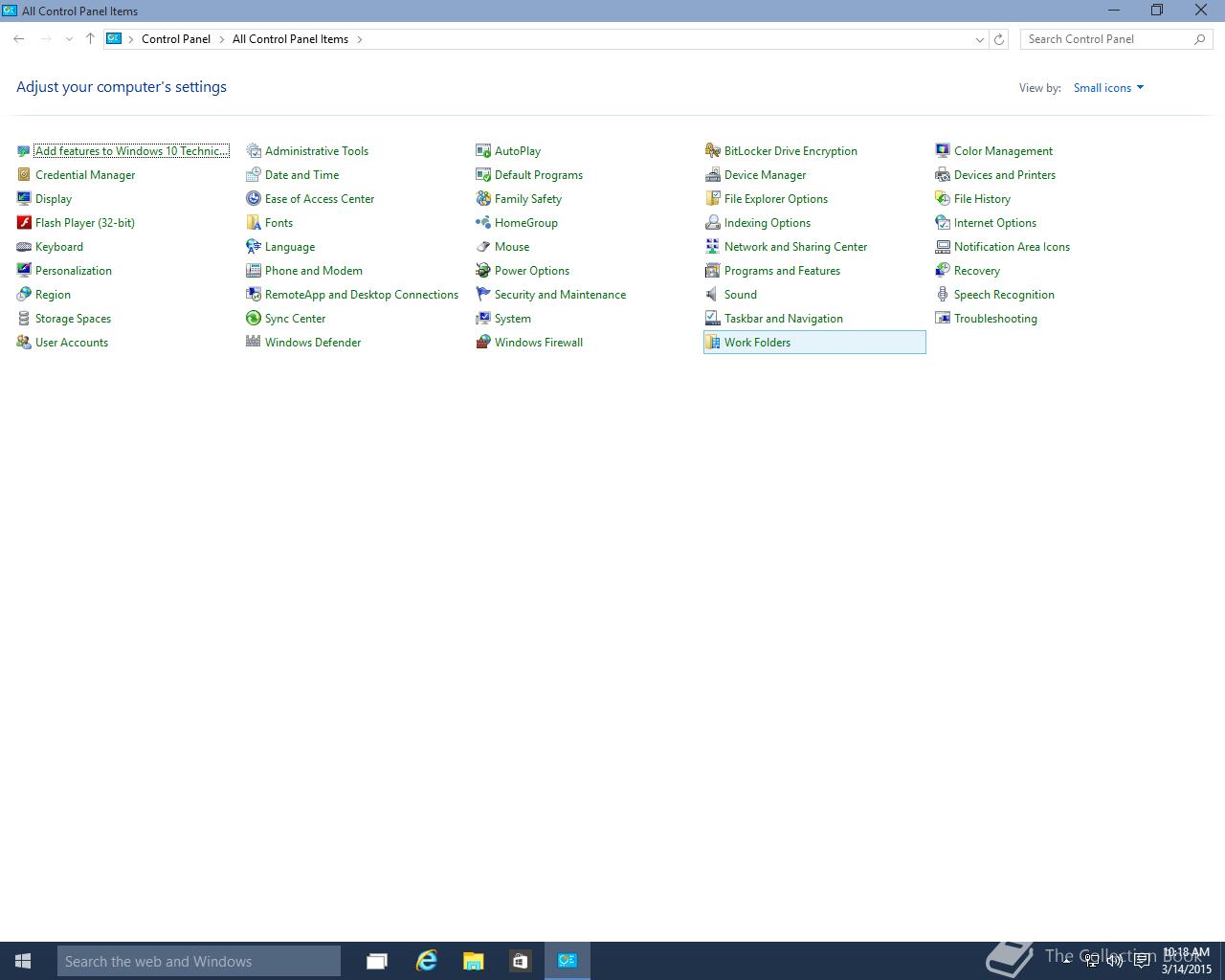This screenshot has height=980, width=1225.
Task: Click the HomeGroup icon
Action: [x=483, y=223]
